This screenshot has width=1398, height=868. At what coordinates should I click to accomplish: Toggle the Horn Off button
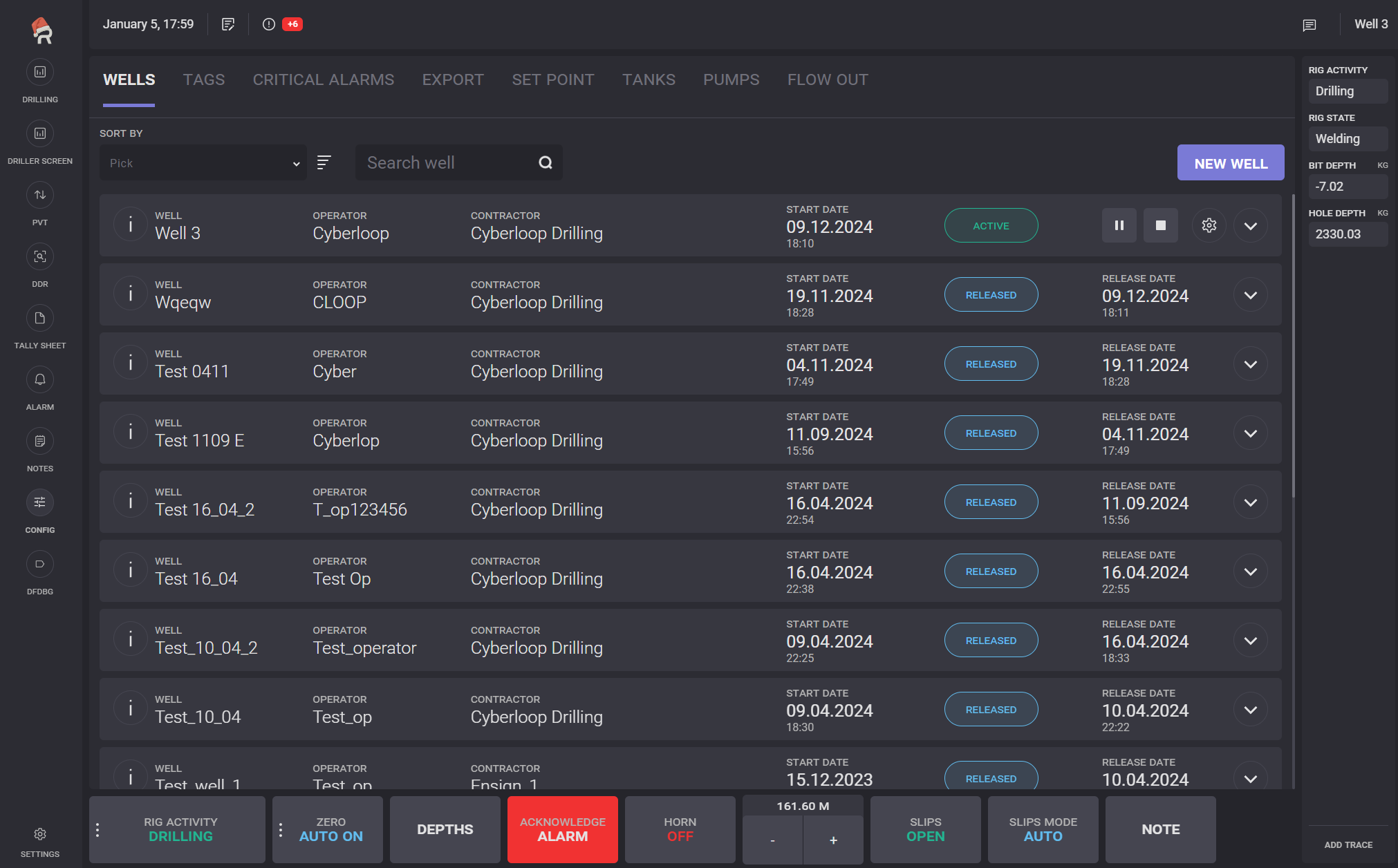(x=680, y=829)
